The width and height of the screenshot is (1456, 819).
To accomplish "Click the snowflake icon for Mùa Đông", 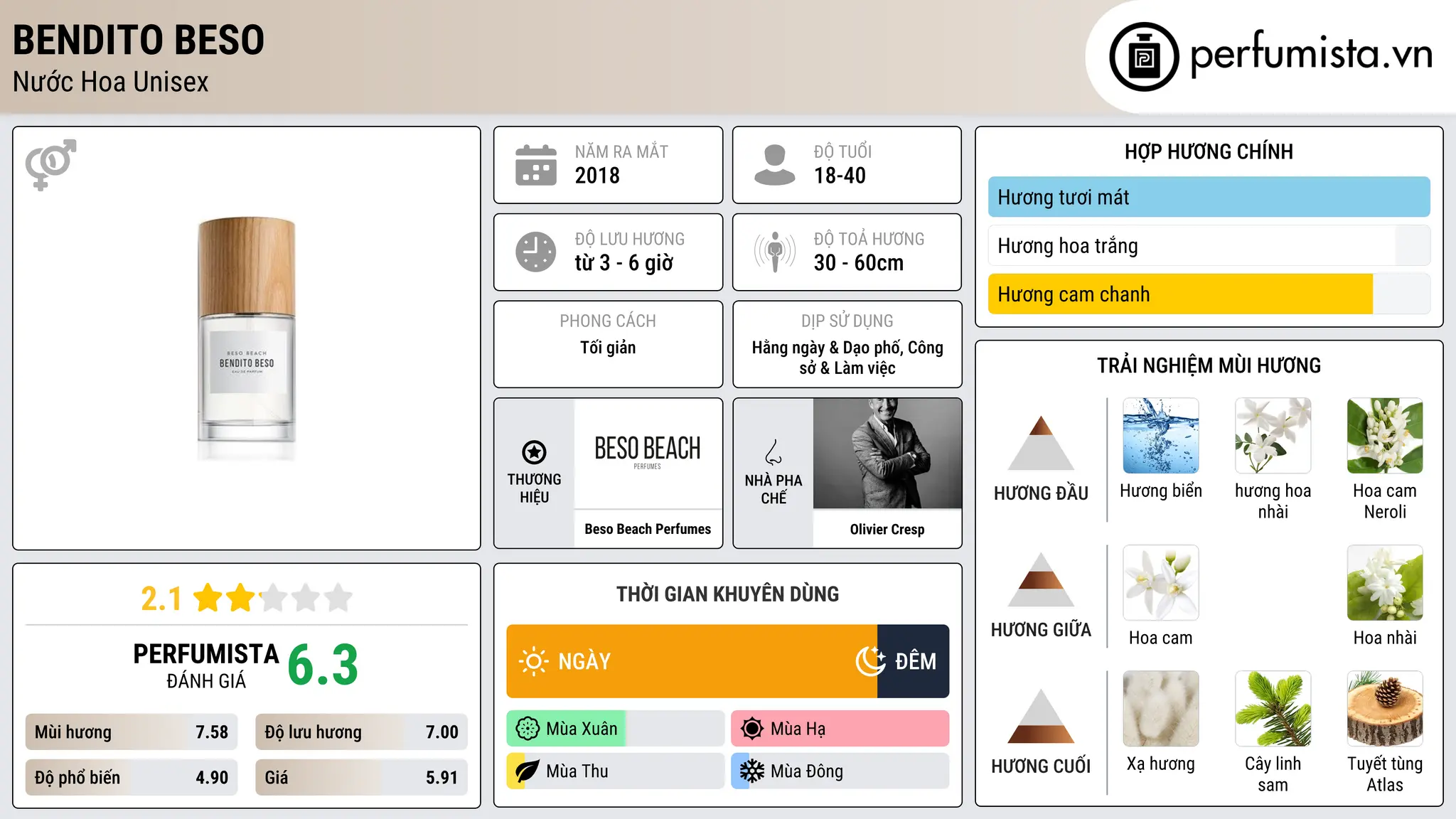I will coord(751,771).
